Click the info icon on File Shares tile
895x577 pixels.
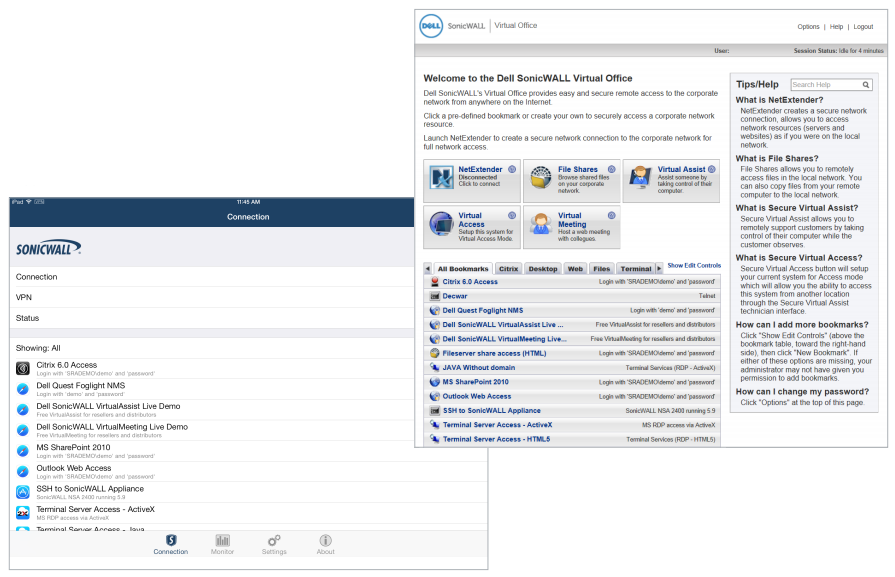coord(611,170)
